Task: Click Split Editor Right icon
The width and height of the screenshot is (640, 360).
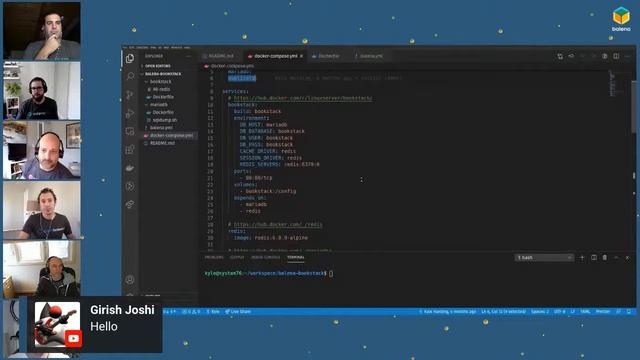Action: (616, 56)
